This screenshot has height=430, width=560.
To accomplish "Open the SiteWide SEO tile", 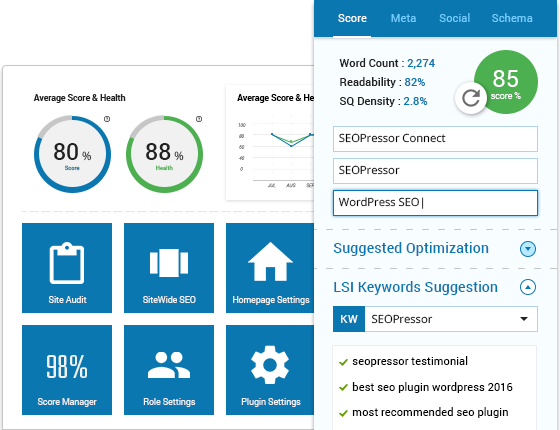I will click(169, 268).
